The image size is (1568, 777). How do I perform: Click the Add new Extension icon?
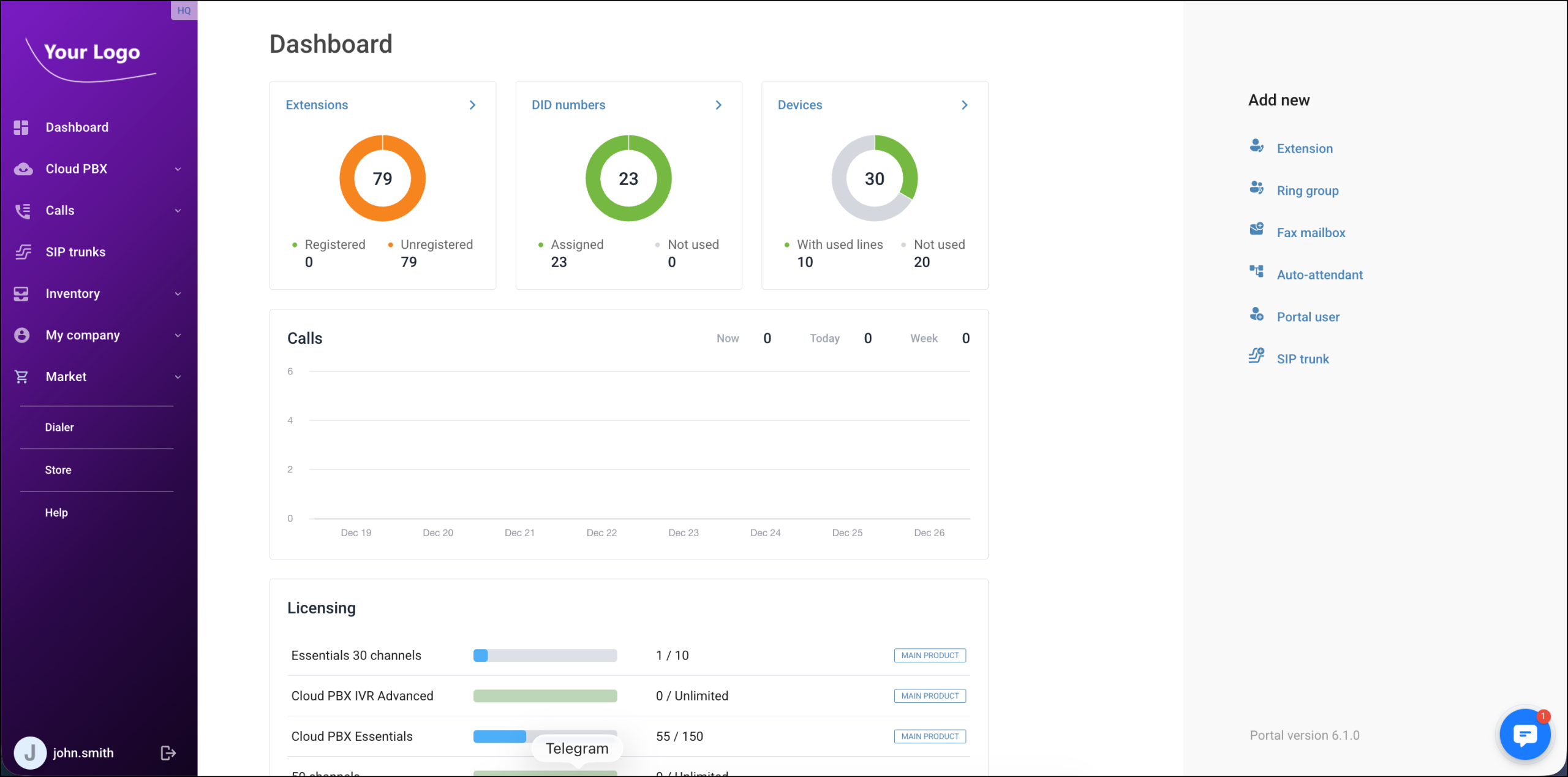pos(1256,146)
